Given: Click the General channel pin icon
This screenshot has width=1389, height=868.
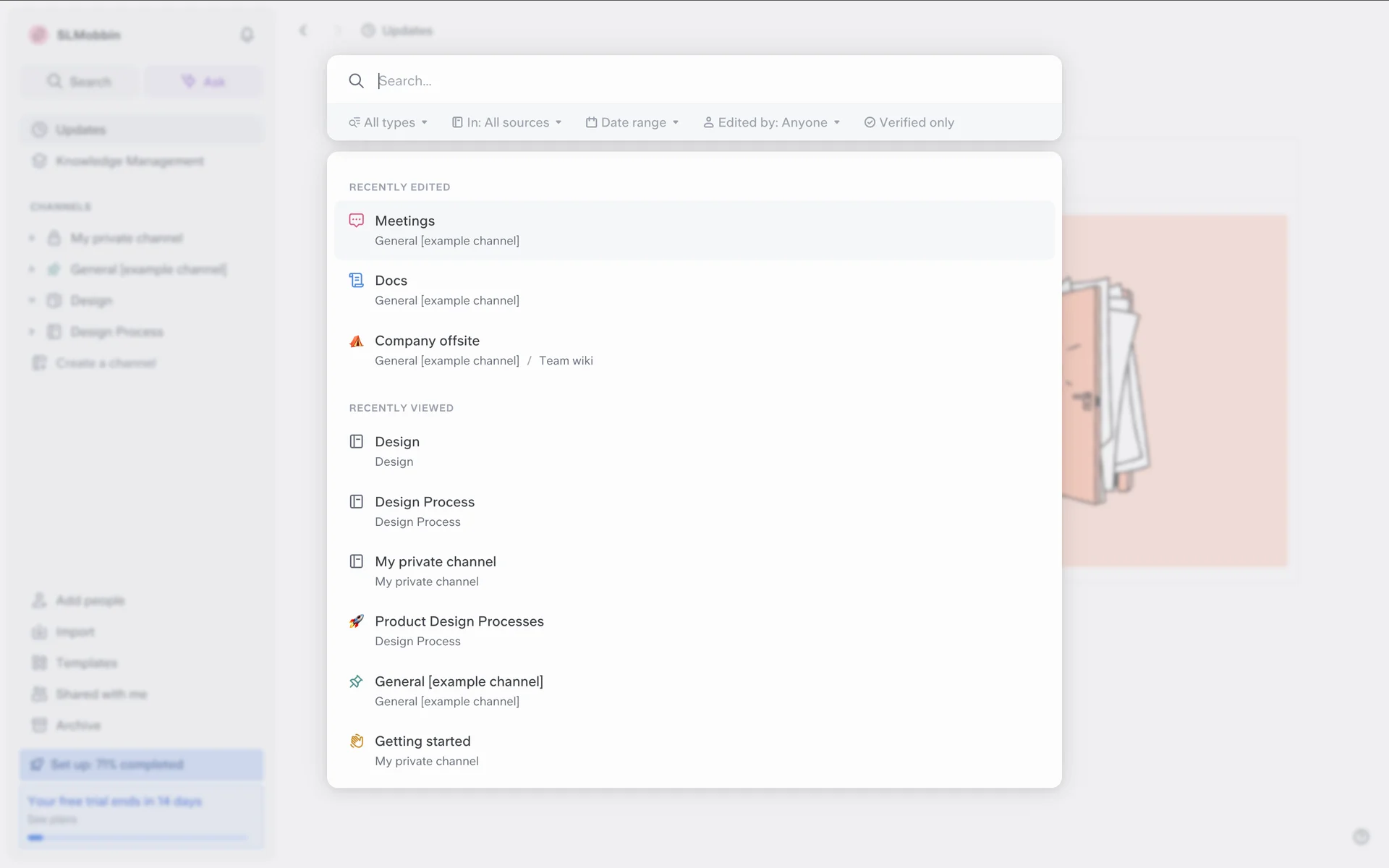Looking at the screenshot, I should pyautogui.click(x=356, y=681).
